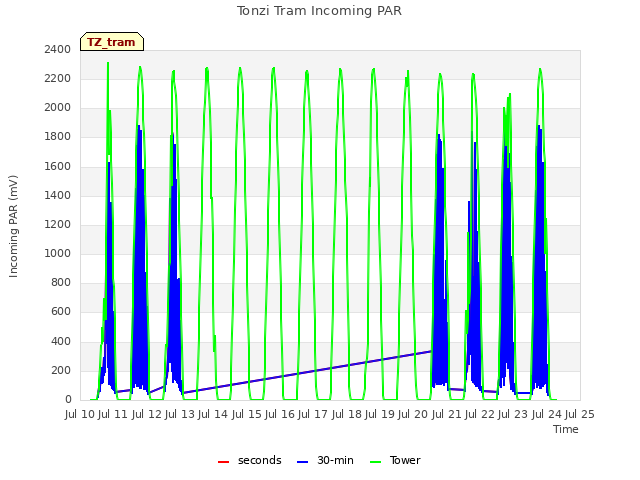Click the chart title Tonzi Tram Incoming PAR
The height and width of the screenshot is (480, 640).
coord(319,11)
